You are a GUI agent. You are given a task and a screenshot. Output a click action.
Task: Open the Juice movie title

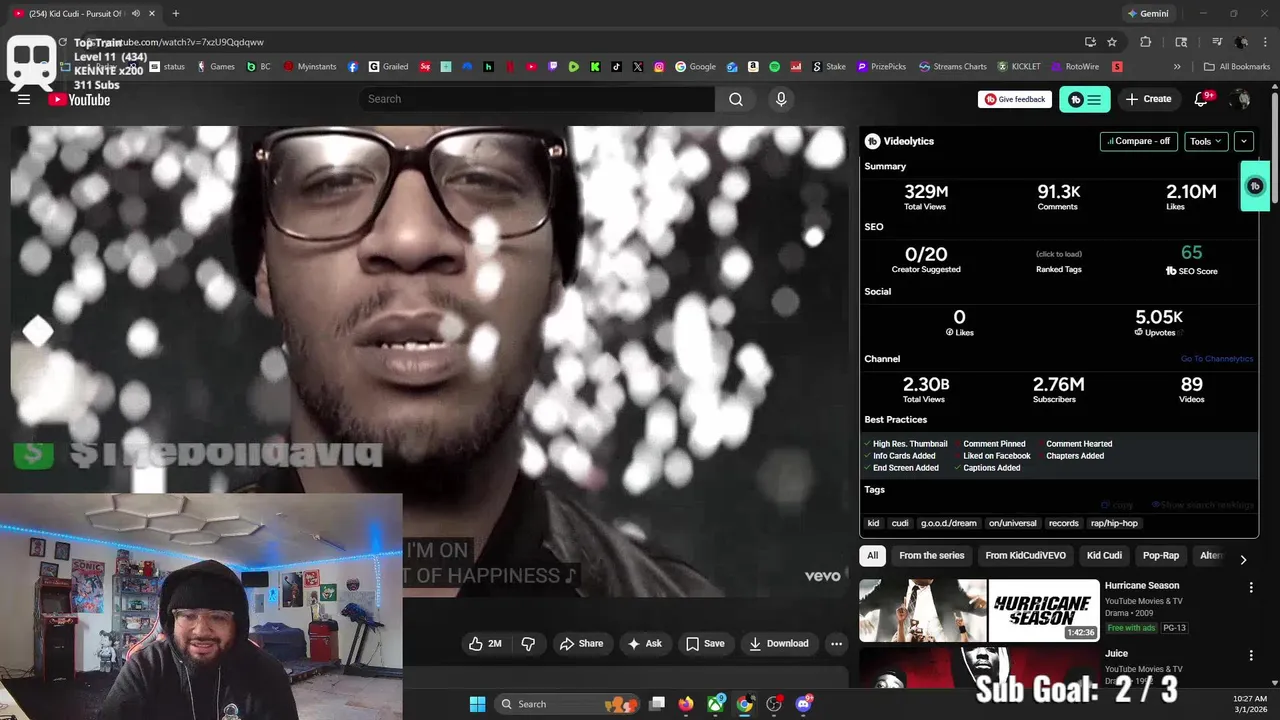coord(1116,654)
